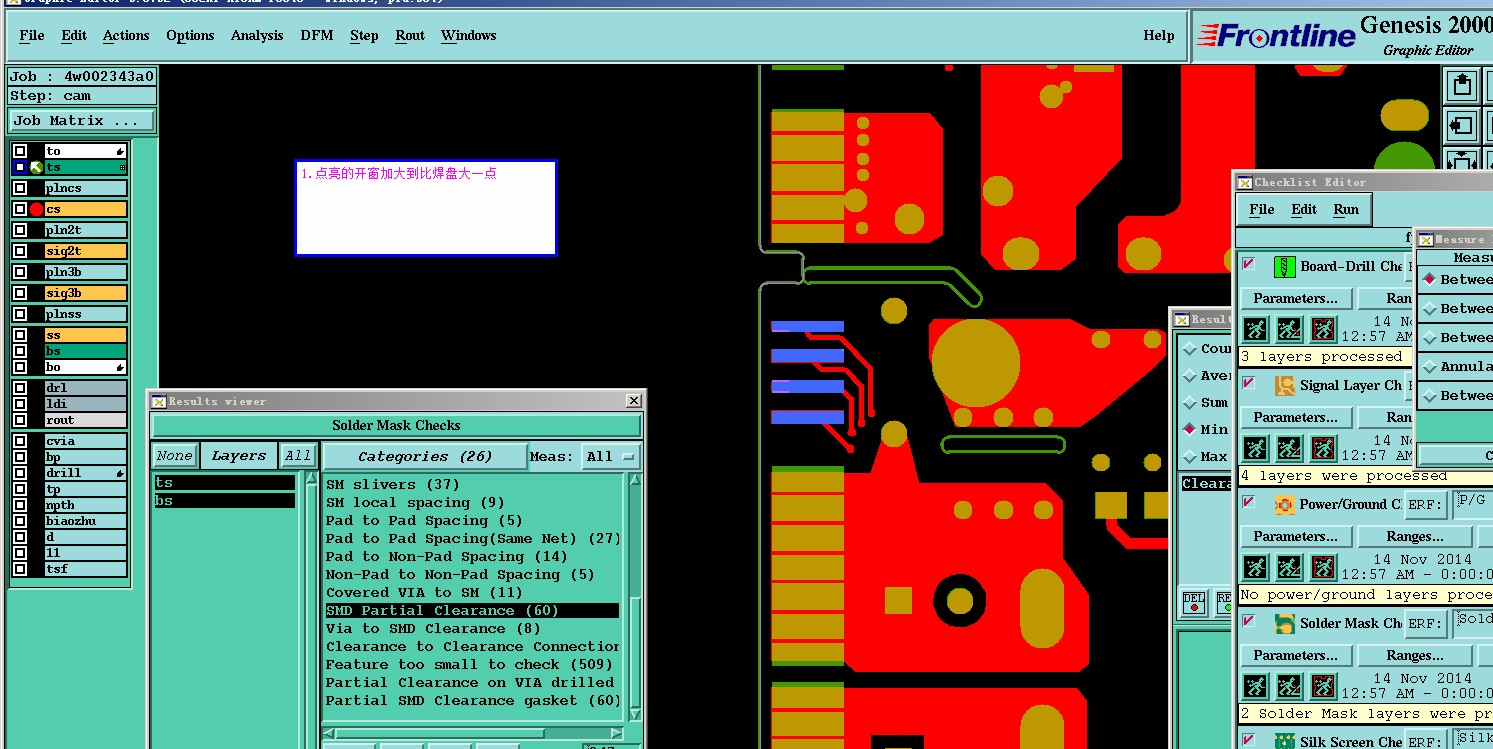Viewport: 1493px width, 749px height.
Task: Open the File menu in Graphic Editor
Action: [32, 36]
